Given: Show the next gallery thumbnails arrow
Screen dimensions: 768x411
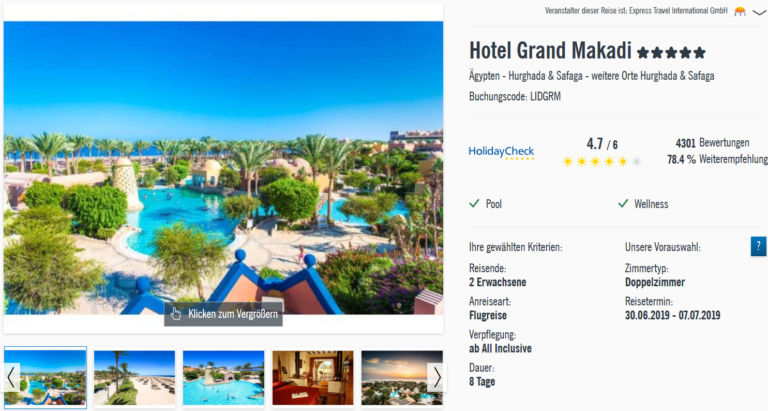Looking at the screenshot, I should click(x=436, y=377).
